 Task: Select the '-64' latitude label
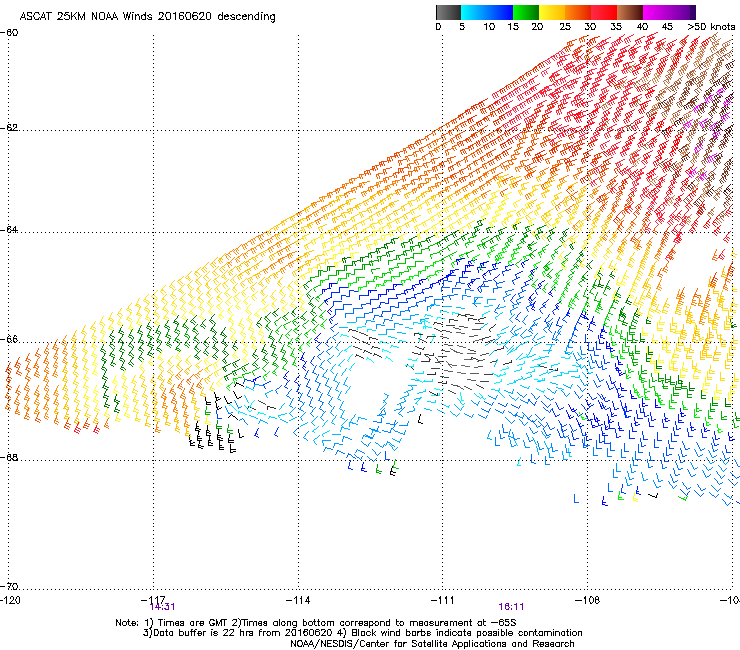9,229
